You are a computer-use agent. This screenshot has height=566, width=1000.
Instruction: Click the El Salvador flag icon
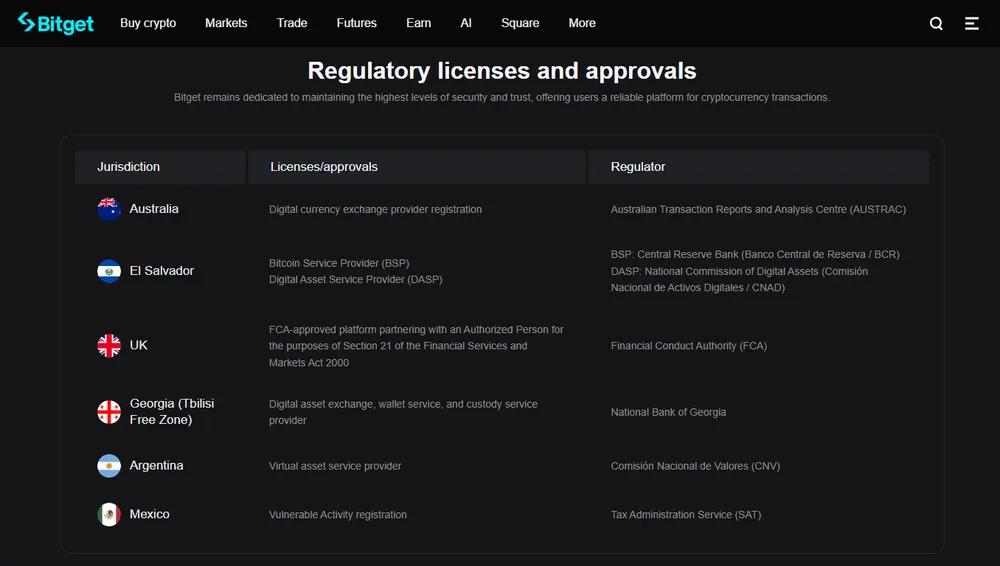click(109, 271)
